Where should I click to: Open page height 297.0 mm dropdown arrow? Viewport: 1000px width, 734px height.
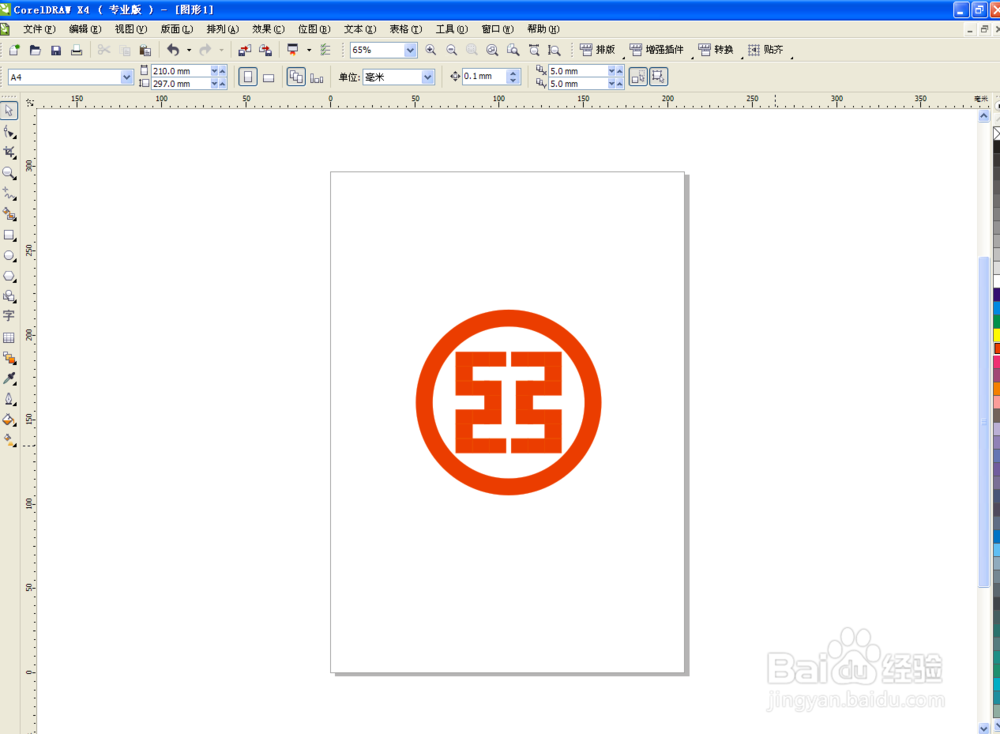click(214, 84)
